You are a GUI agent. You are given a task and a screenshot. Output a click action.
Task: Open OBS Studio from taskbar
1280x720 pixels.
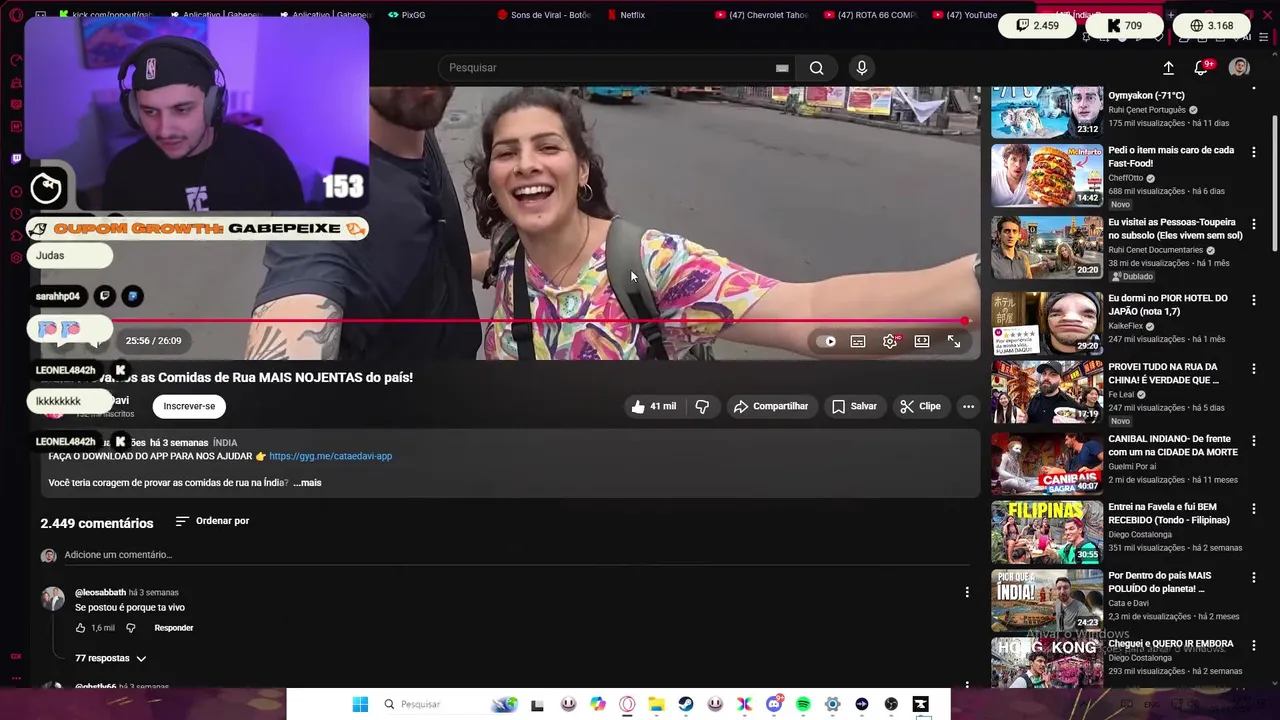891,704
